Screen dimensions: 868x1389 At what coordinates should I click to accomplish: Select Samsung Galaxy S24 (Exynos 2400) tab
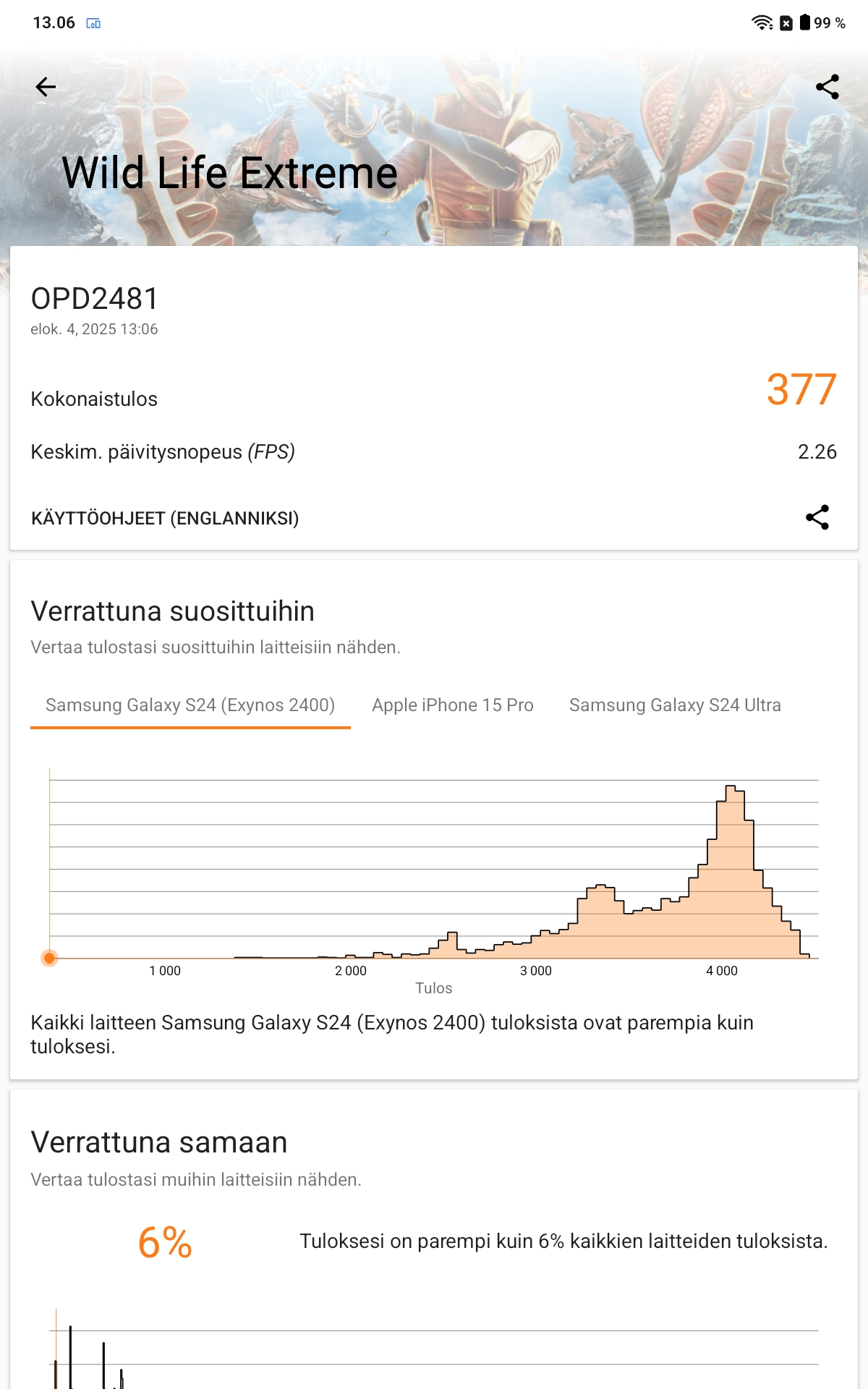[x=190, y=705]
